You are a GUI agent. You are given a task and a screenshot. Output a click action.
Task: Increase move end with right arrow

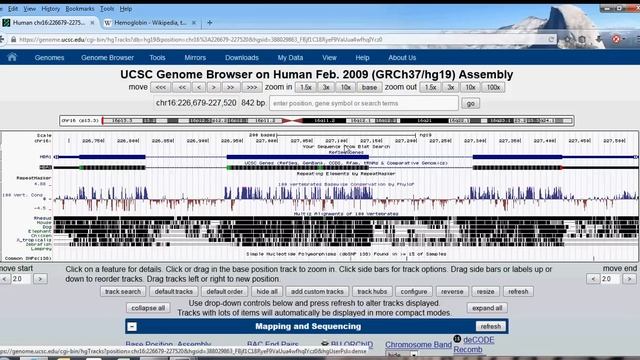[629, 279]
